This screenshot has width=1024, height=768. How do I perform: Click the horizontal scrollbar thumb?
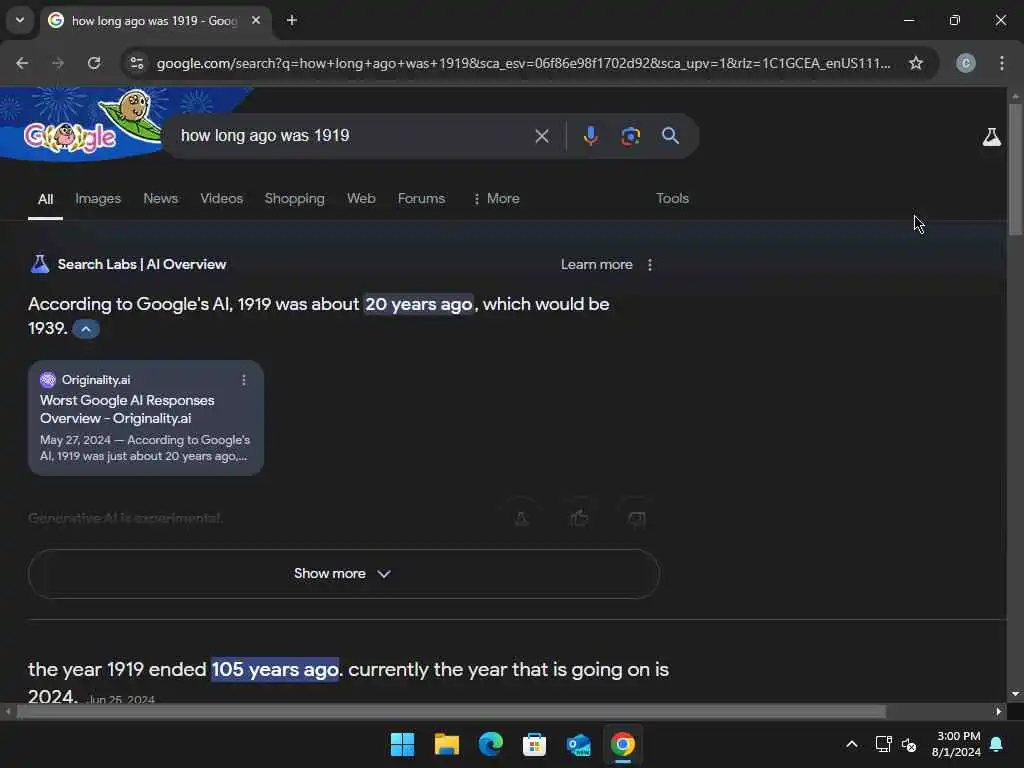click(451, 711)
